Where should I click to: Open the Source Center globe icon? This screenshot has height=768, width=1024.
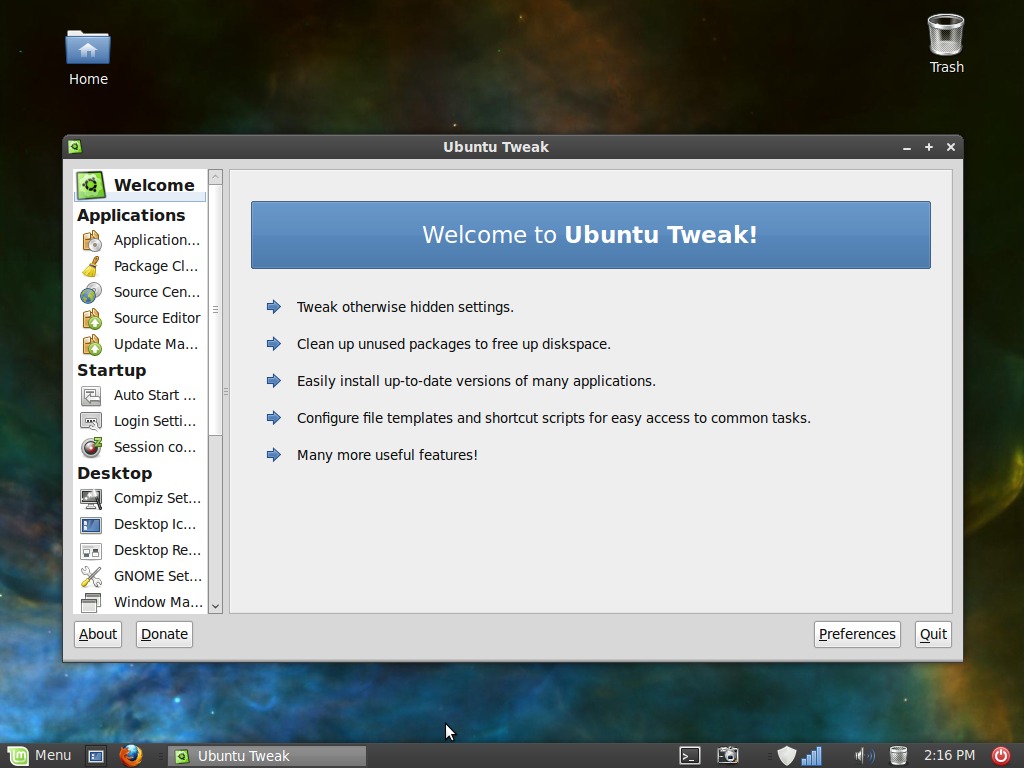pyautogui.click(x=91, y=293)
